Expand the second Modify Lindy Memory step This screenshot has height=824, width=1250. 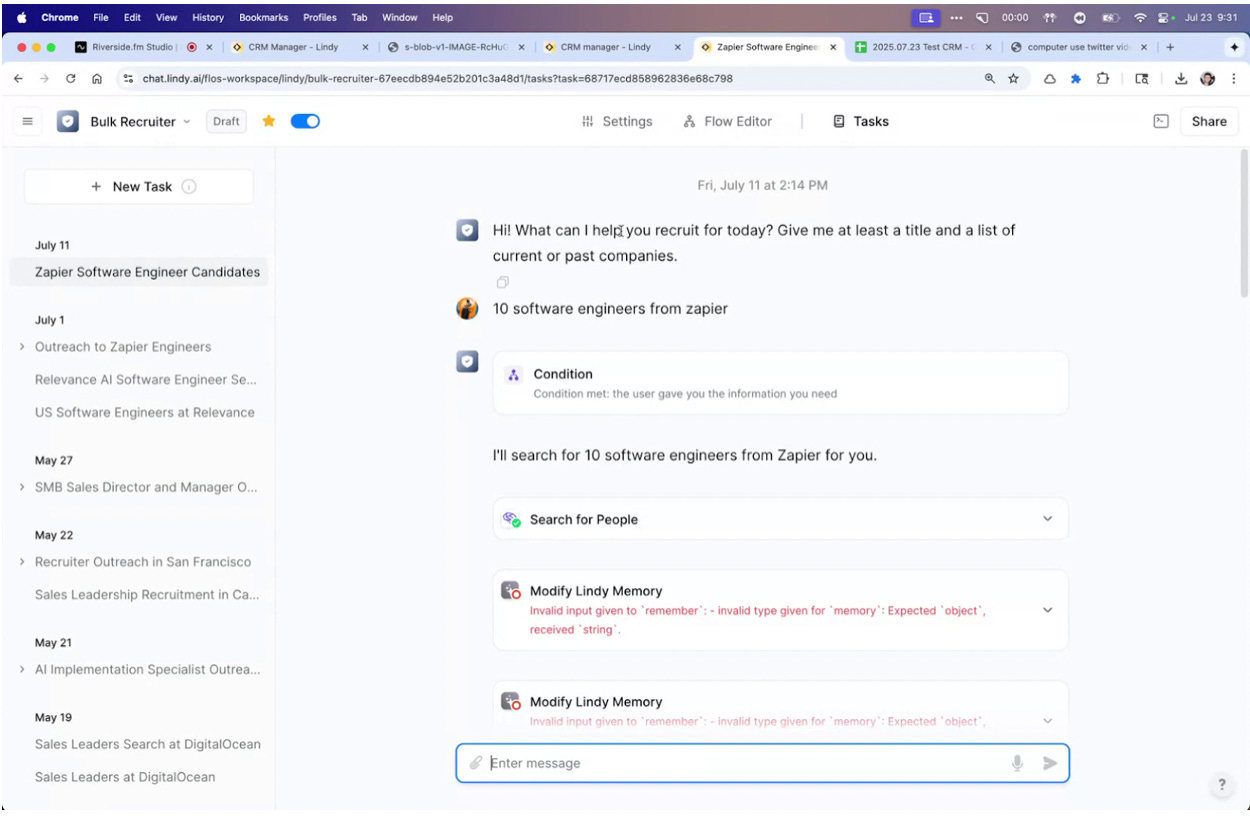(x=1047, y=721)
